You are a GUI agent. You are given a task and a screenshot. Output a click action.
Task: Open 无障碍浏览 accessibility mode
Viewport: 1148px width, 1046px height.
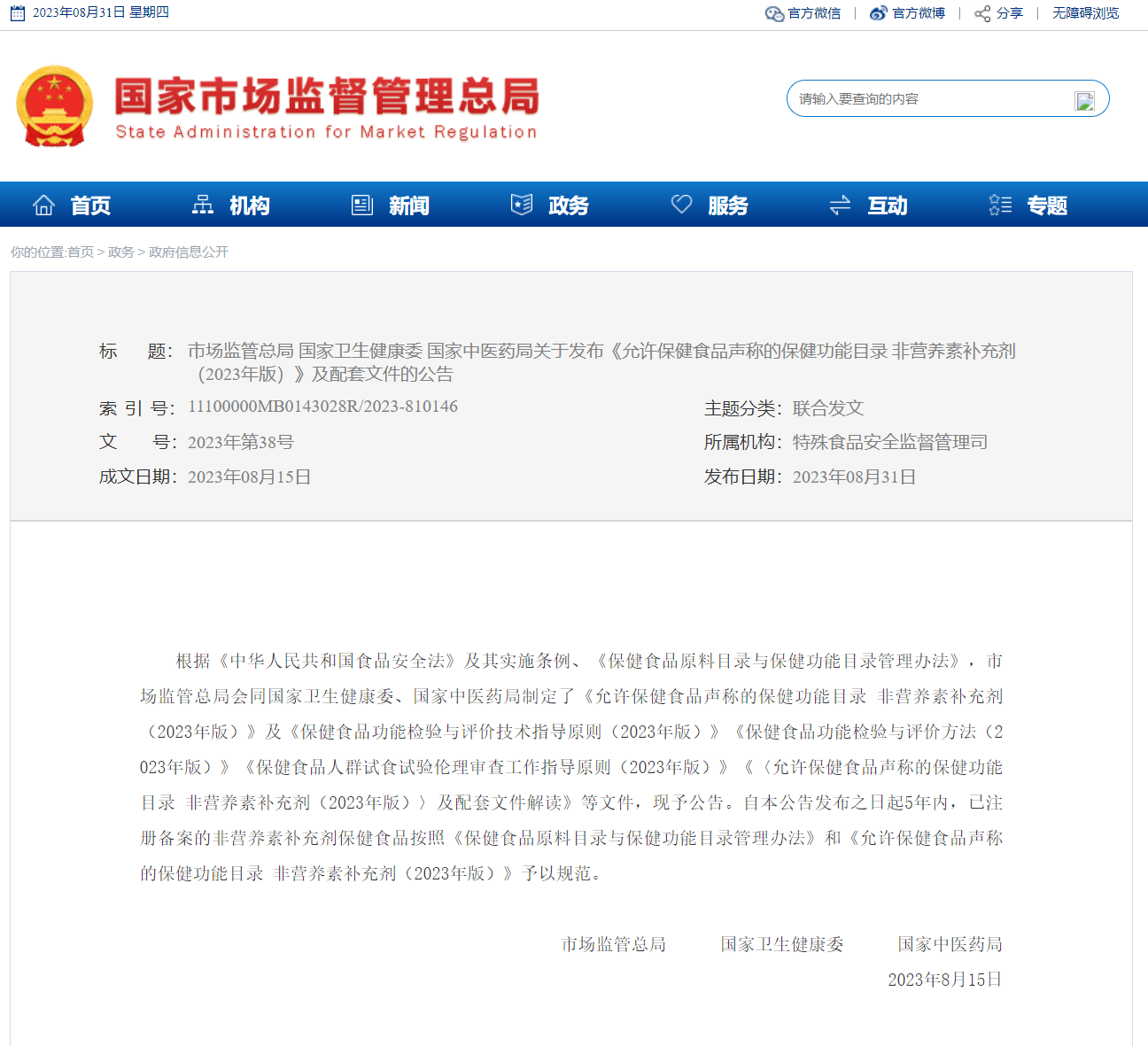point(1086,13)
